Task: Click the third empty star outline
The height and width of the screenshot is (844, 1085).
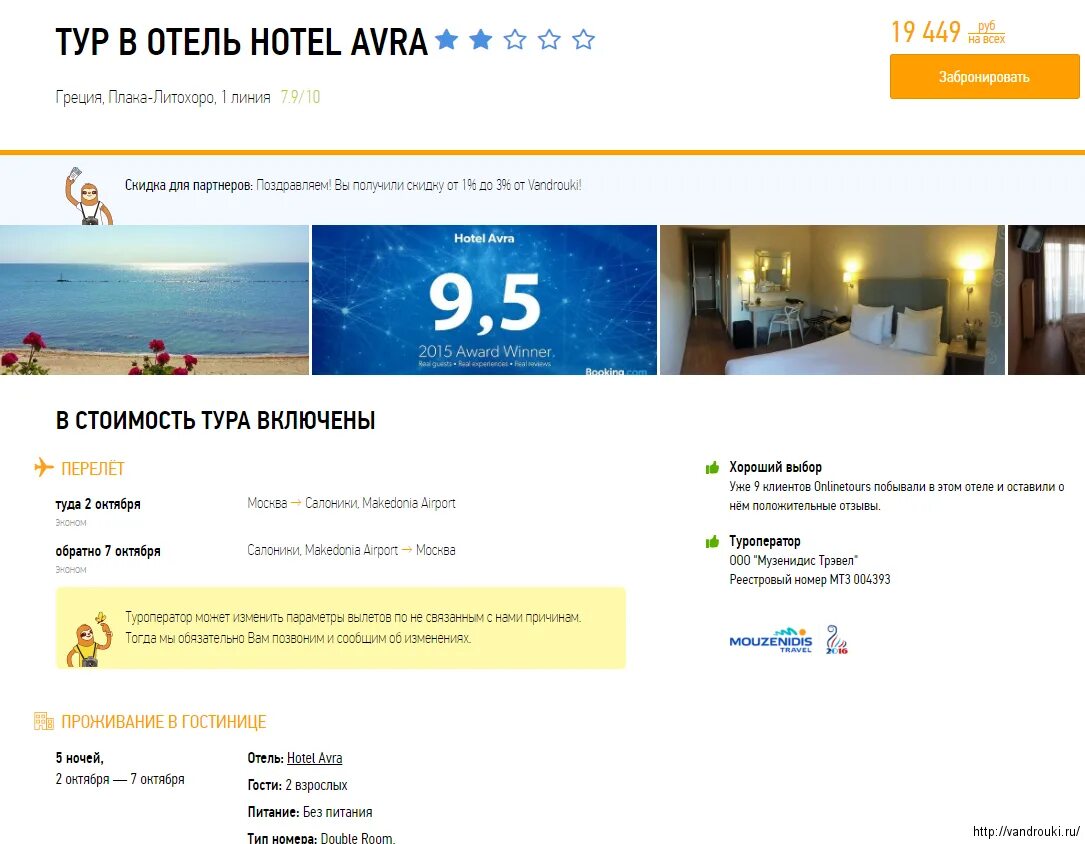Action: (x=515, y=39)
